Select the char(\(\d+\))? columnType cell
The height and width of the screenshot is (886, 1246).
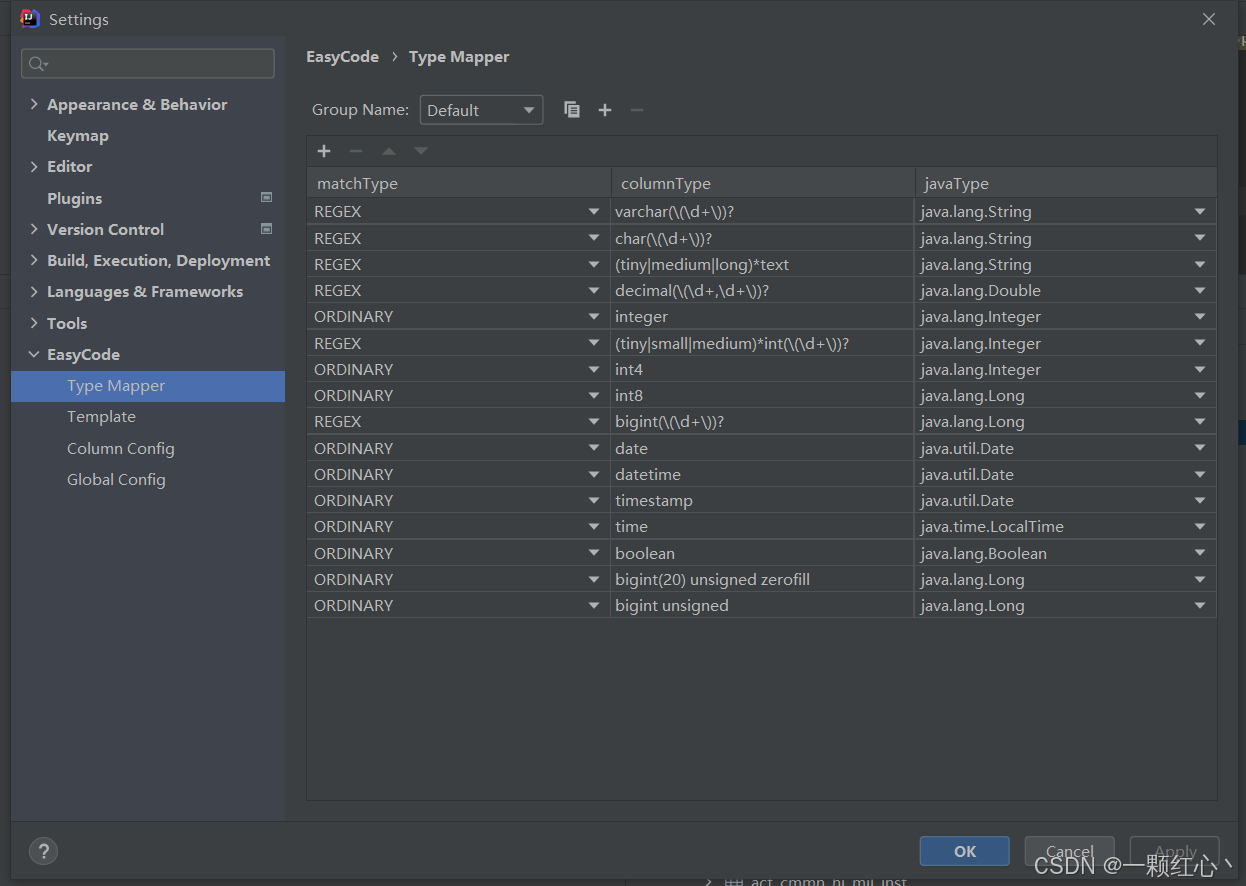pos(762,239)
